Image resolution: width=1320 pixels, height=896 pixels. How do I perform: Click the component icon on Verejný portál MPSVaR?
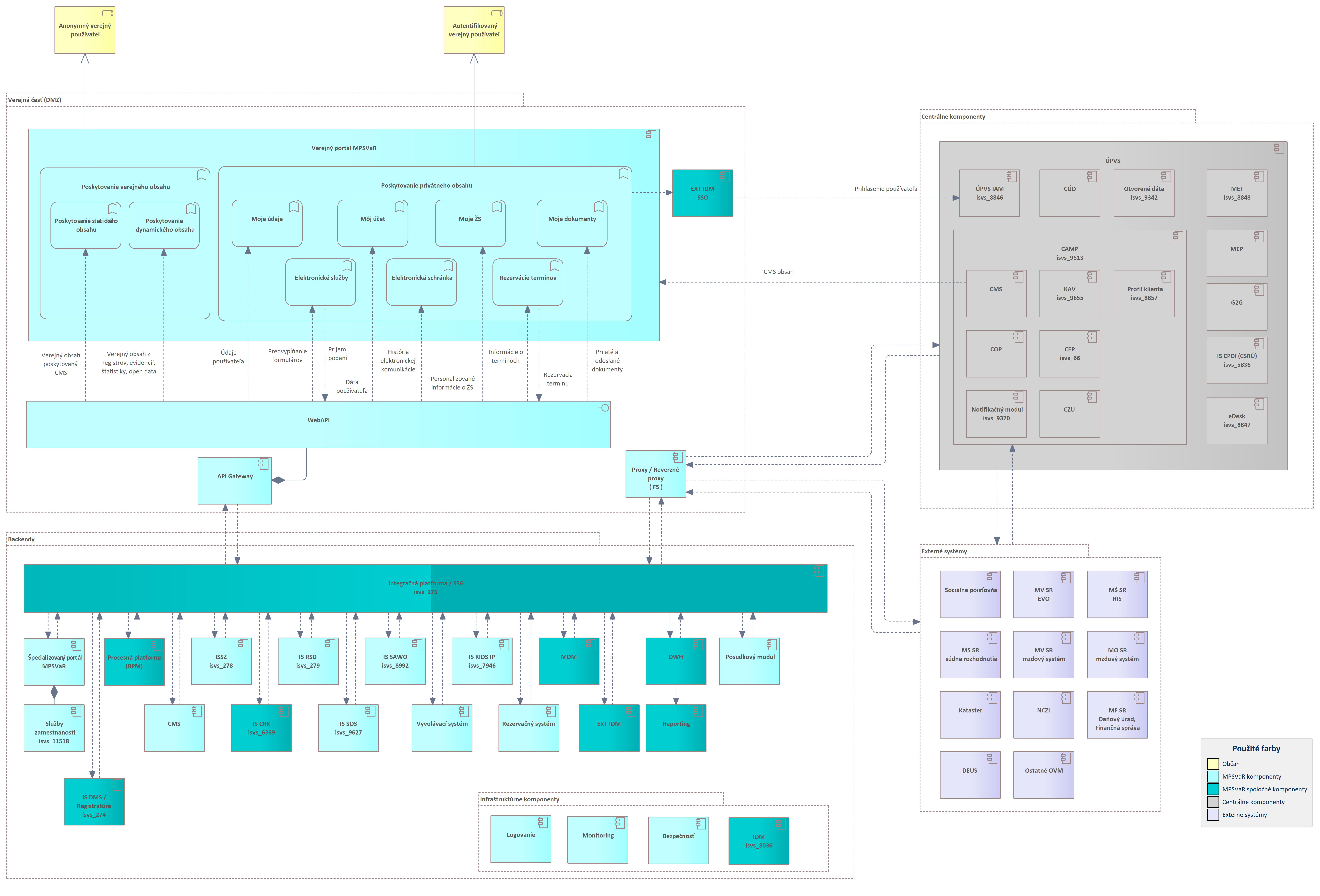pyautogui.click(x=651, y=136)
